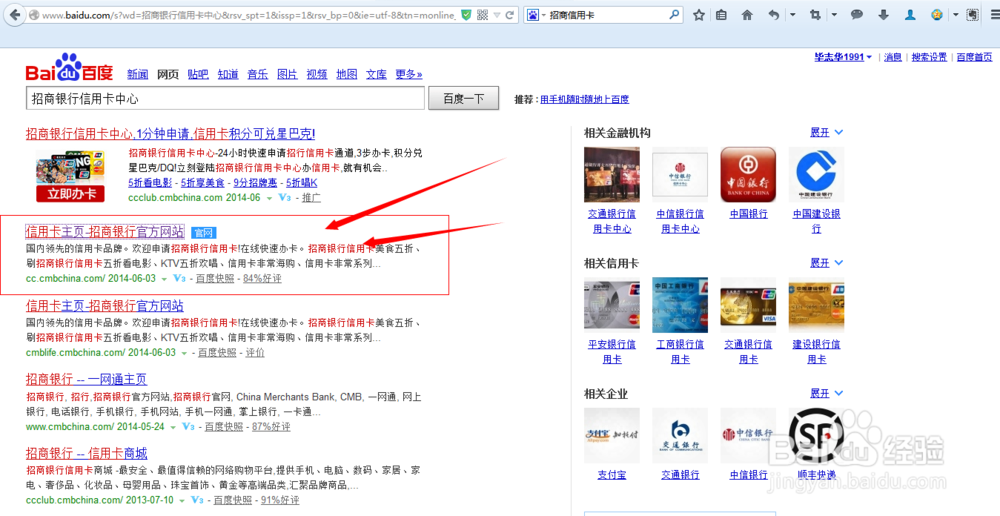Open green arrow beside cc.cmbchina.com 2014-06-03
1000x516 pixels.
(164, 279)
